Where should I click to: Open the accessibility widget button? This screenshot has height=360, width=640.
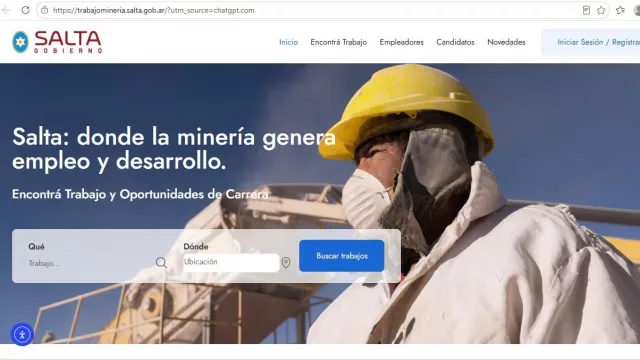22,335
